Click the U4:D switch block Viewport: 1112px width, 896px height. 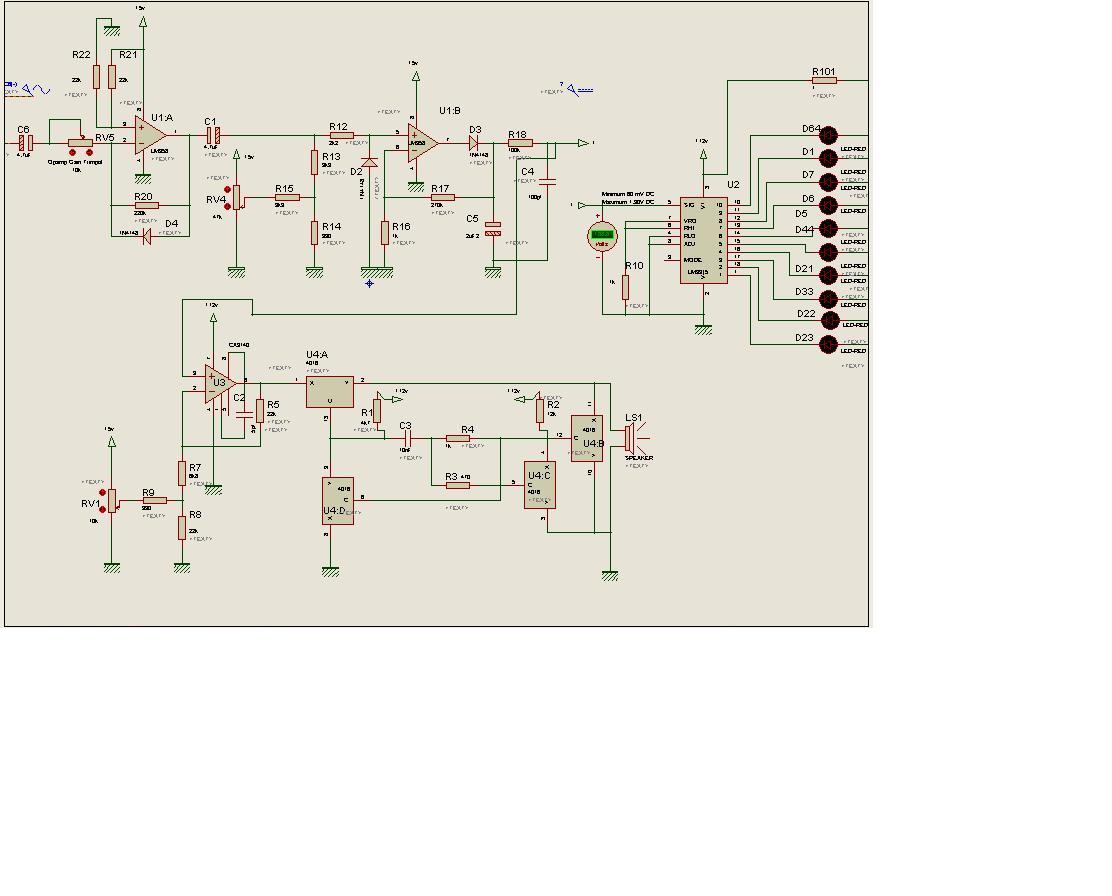pos(338,501)
